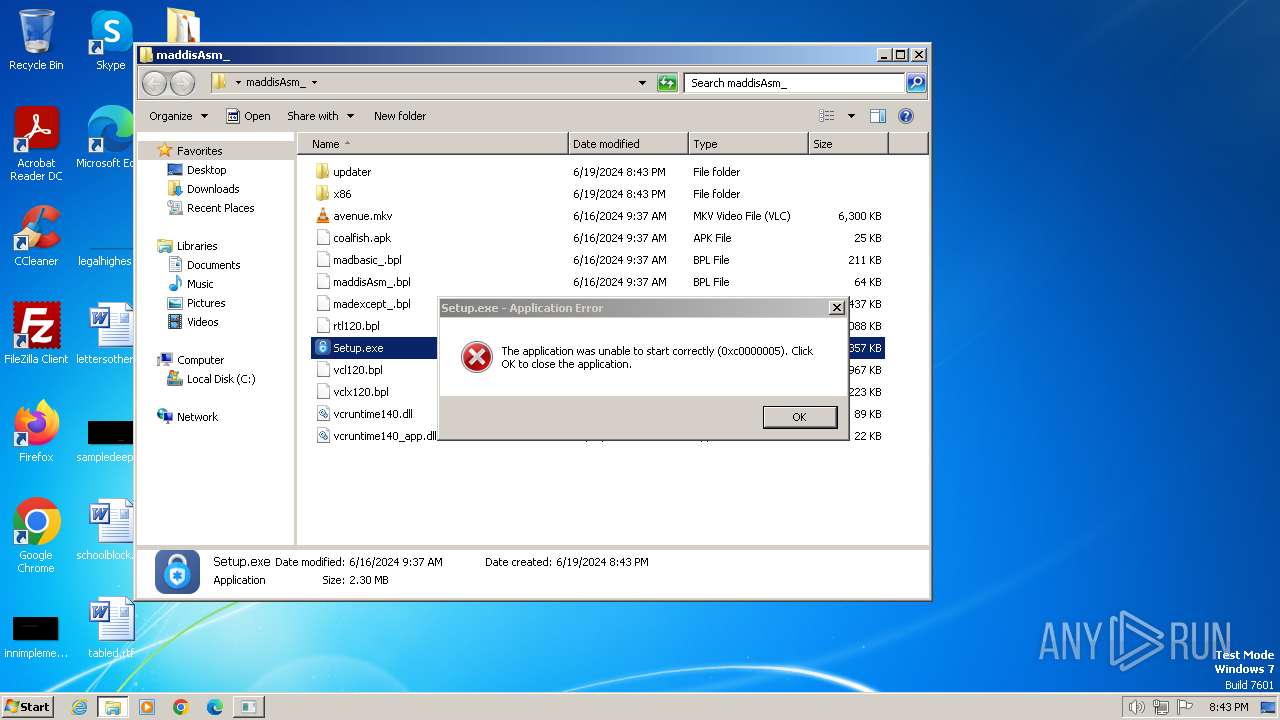Open Explorer help icon
This screenshot has width=1280, height=720.
tap(906, 116)
